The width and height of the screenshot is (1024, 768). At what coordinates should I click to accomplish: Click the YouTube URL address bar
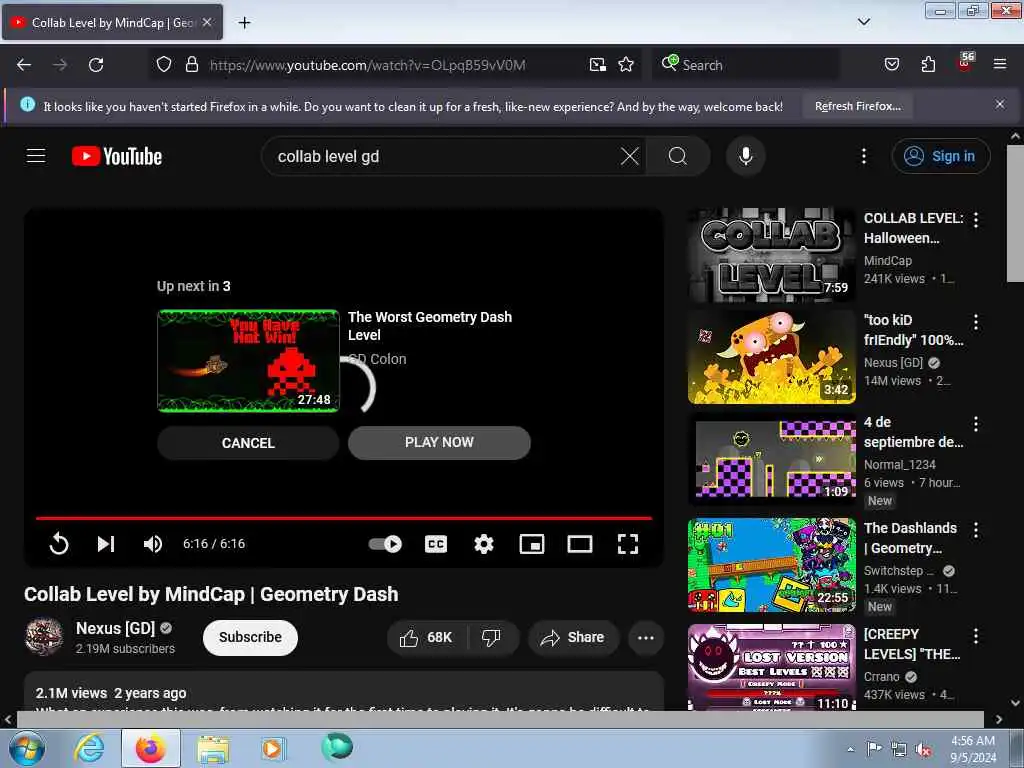(368, 65)
